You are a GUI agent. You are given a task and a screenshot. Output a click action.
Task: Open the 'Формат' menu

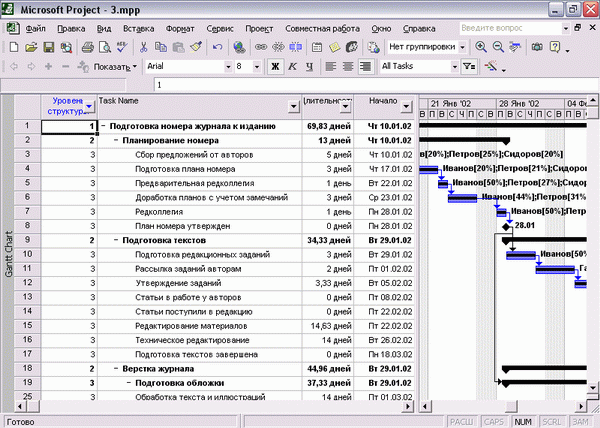[x=180, y=29]
